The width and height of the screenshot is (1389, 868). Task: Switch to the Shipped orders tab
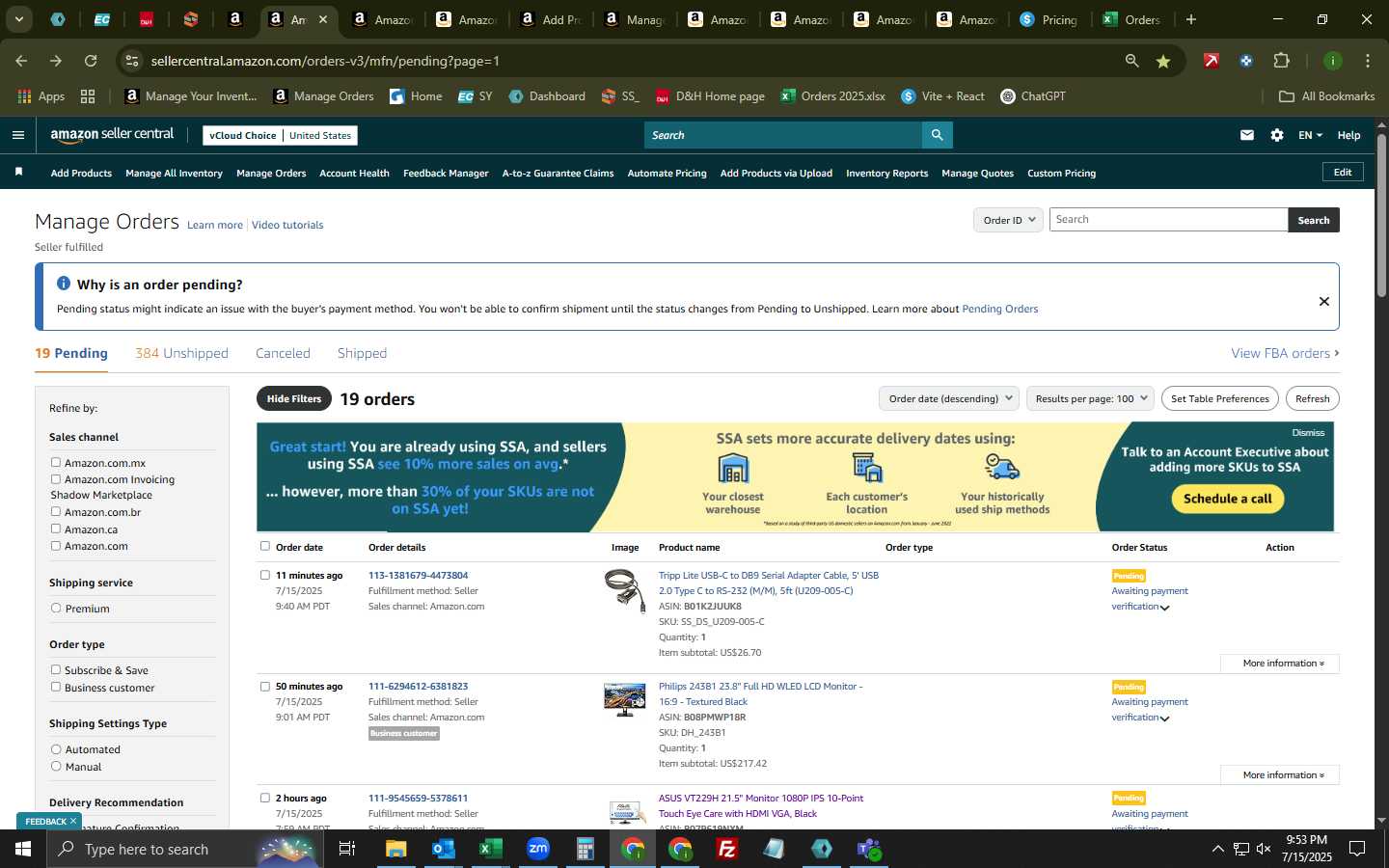(x=362, y=353)
